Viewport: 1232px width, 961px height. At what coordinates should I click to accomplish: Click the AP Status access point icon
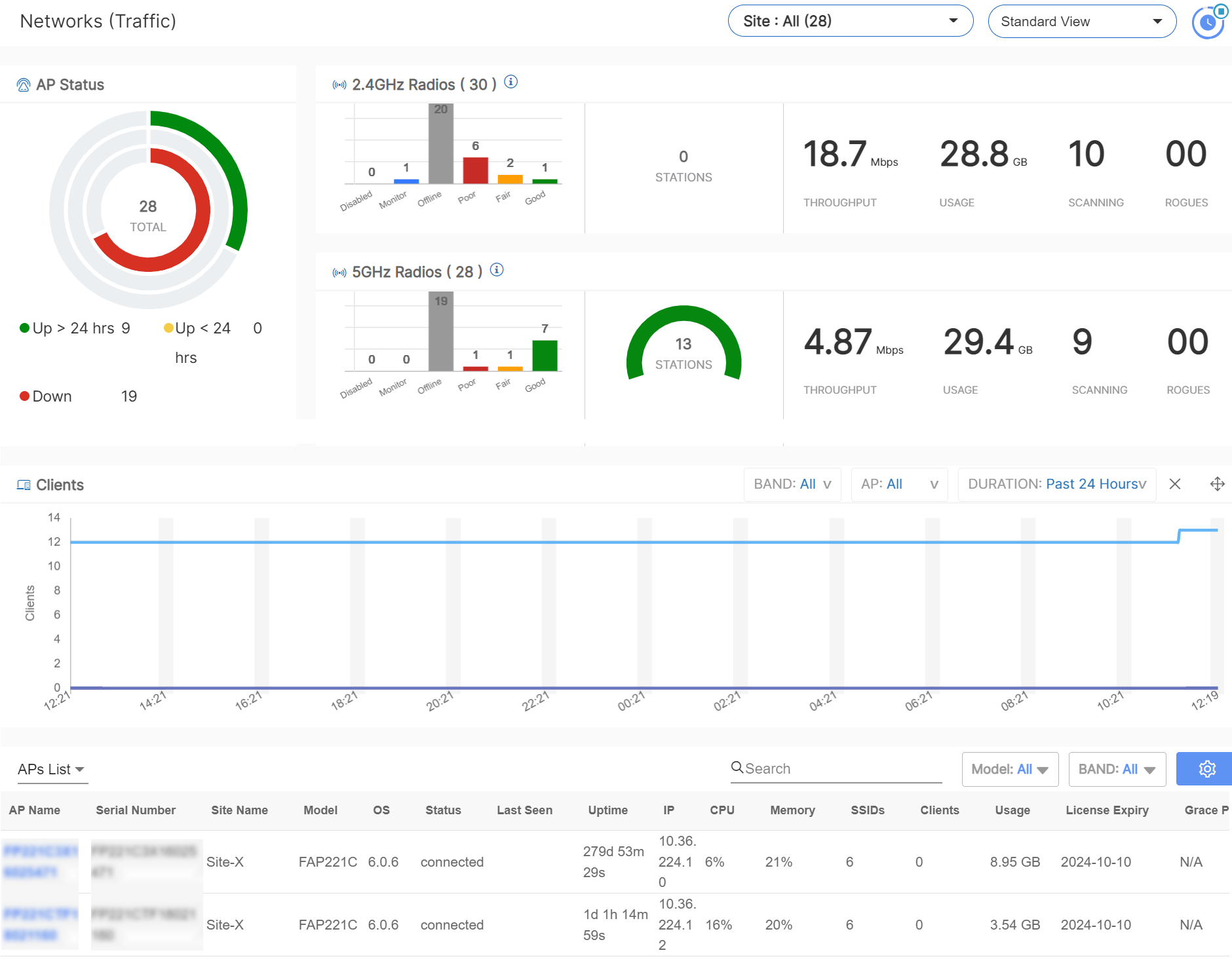click(x=24, y=85)
